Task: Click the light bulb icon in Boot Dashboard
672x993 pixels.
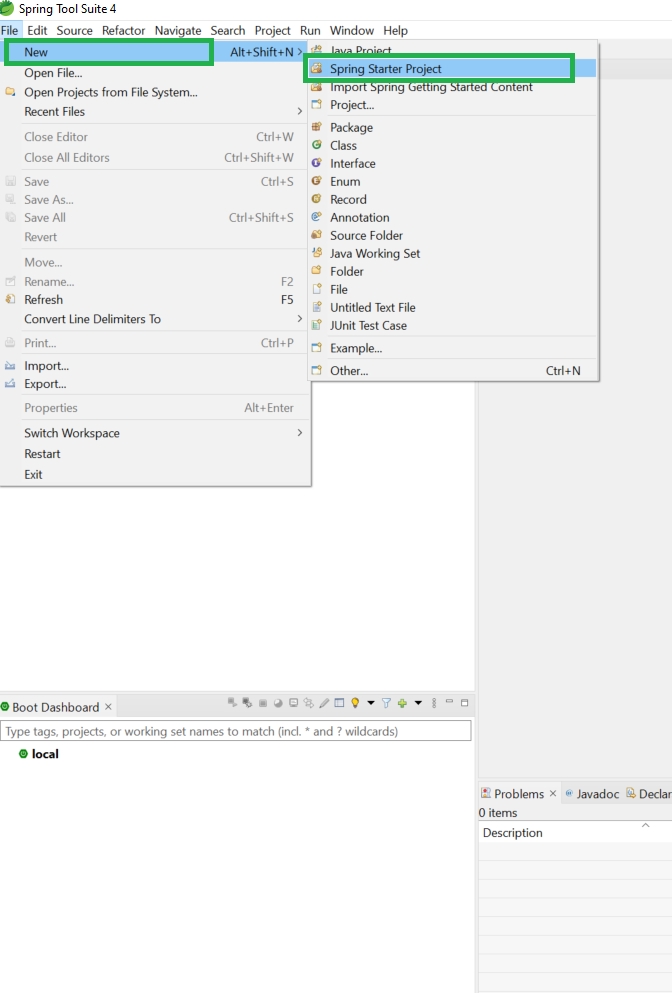Action: (x=355, y=703)
